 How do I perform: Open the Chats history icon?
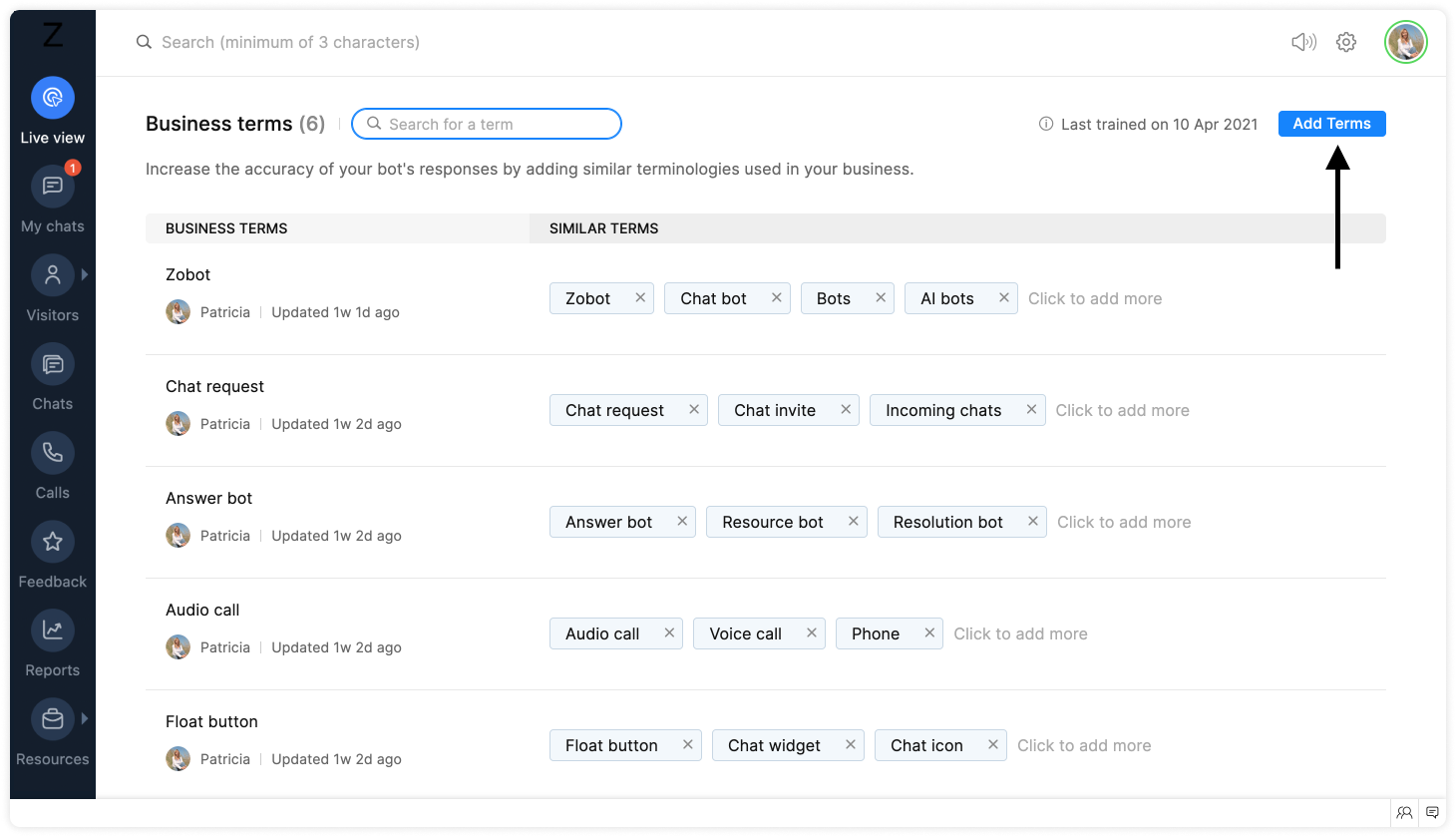pyautogui.click(x=53, y=364)
